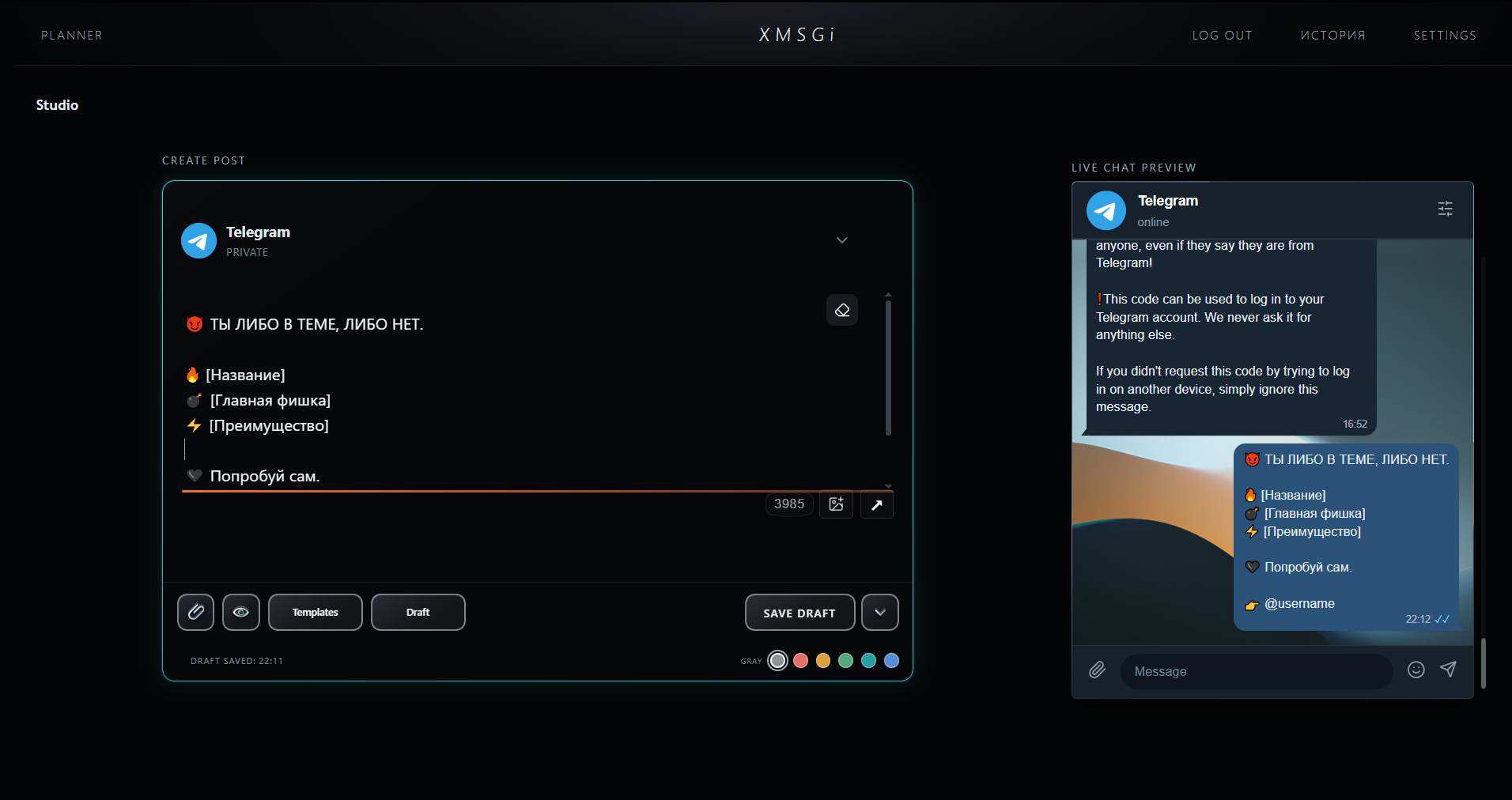Click LOG OUT in the header
This screenshot has width=1512, height=800.
point(1223,36)
